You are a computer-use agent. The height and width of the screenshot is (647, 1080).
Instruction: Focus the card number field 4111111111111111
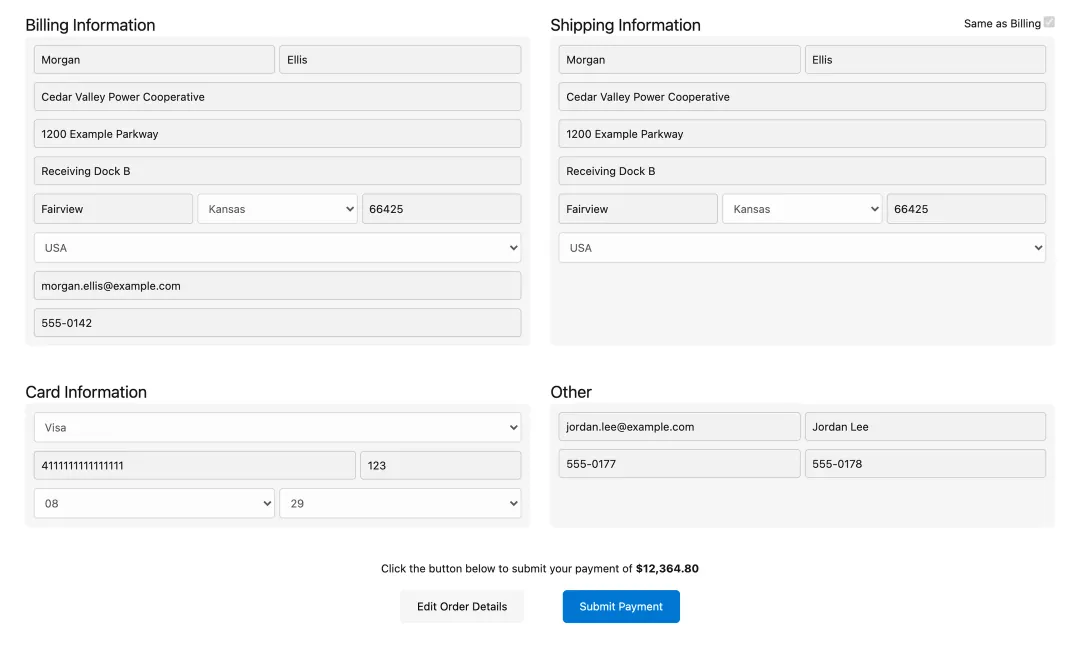195,465
